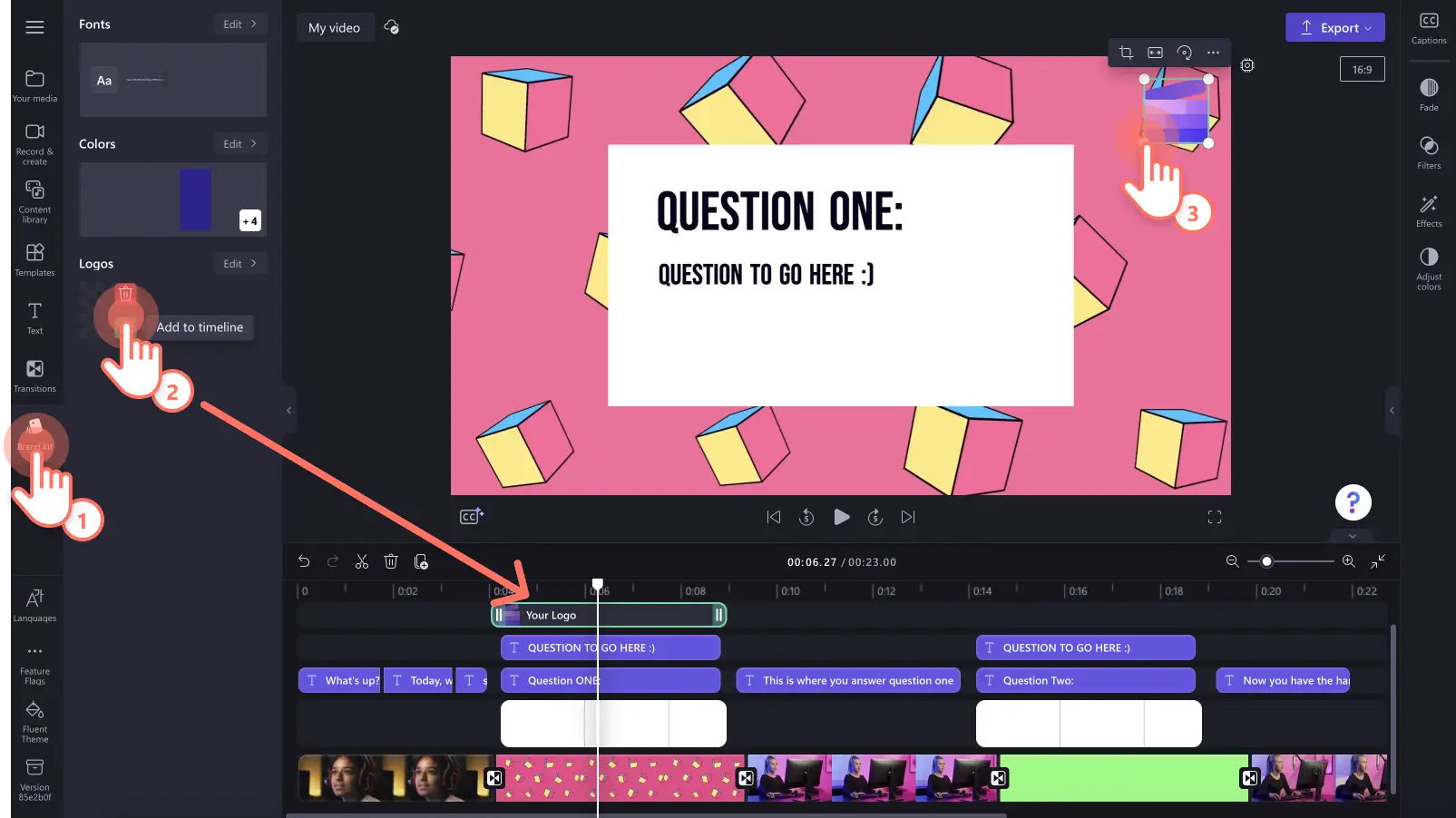Skip to the start of video

(x=774, y=517)
